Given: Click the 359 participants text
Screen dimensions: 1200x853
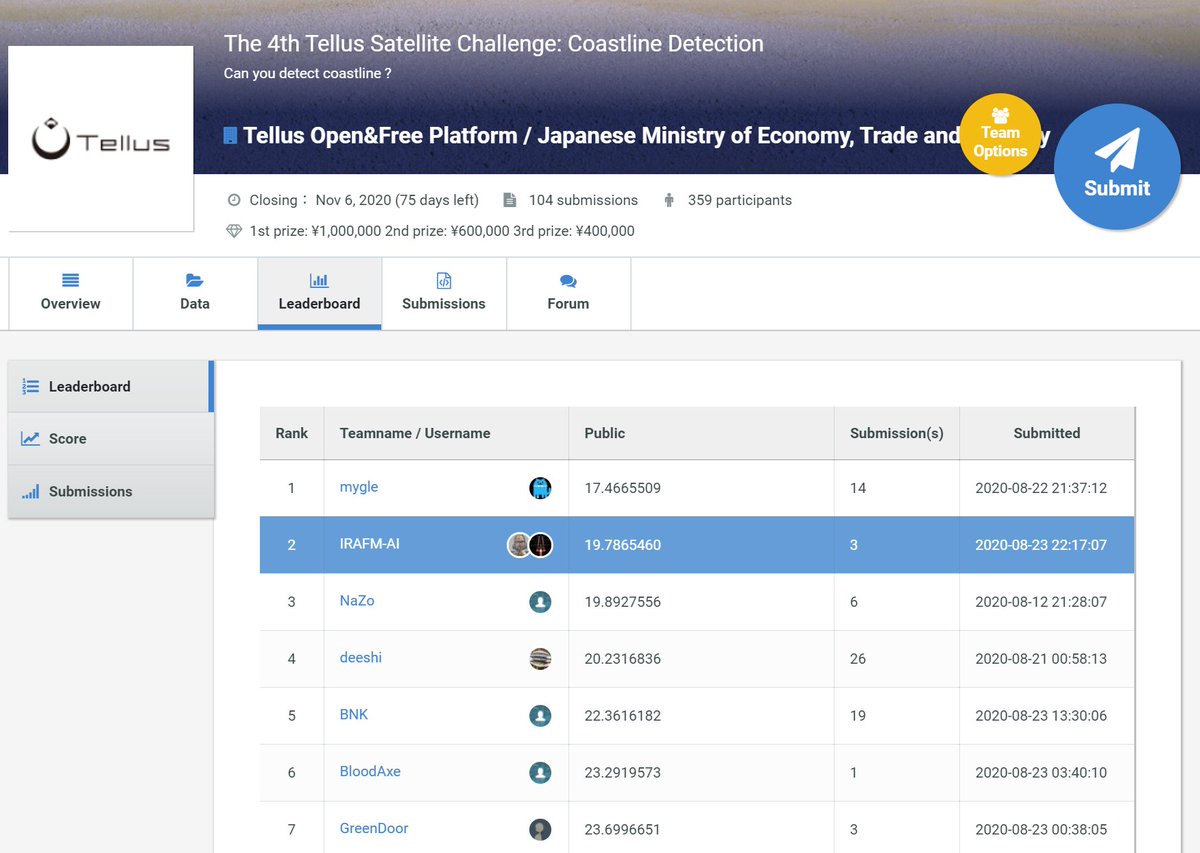Looking at the screenshot, I should point(740,200).
